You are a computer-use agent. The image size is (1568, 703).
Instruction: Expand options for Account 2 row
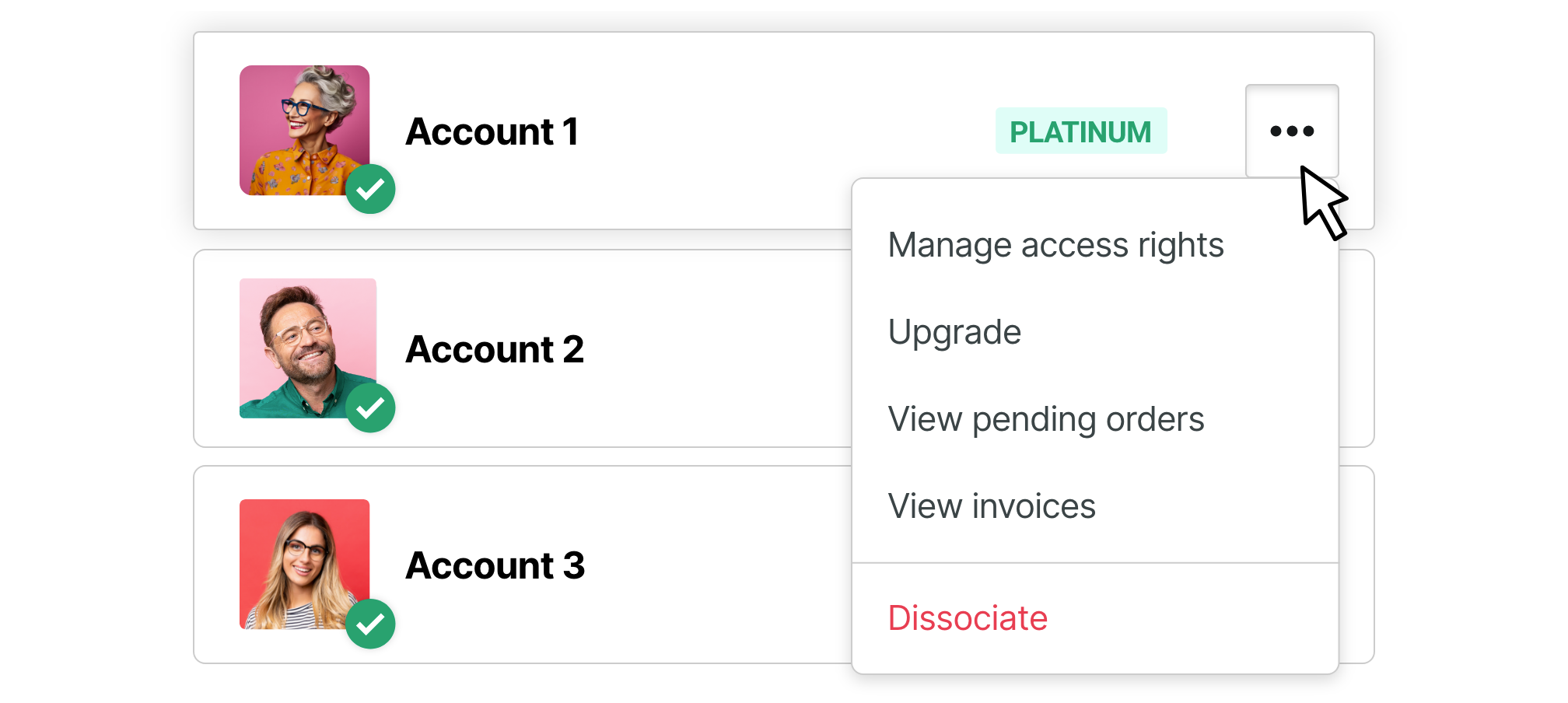(x=1291, y=350)
